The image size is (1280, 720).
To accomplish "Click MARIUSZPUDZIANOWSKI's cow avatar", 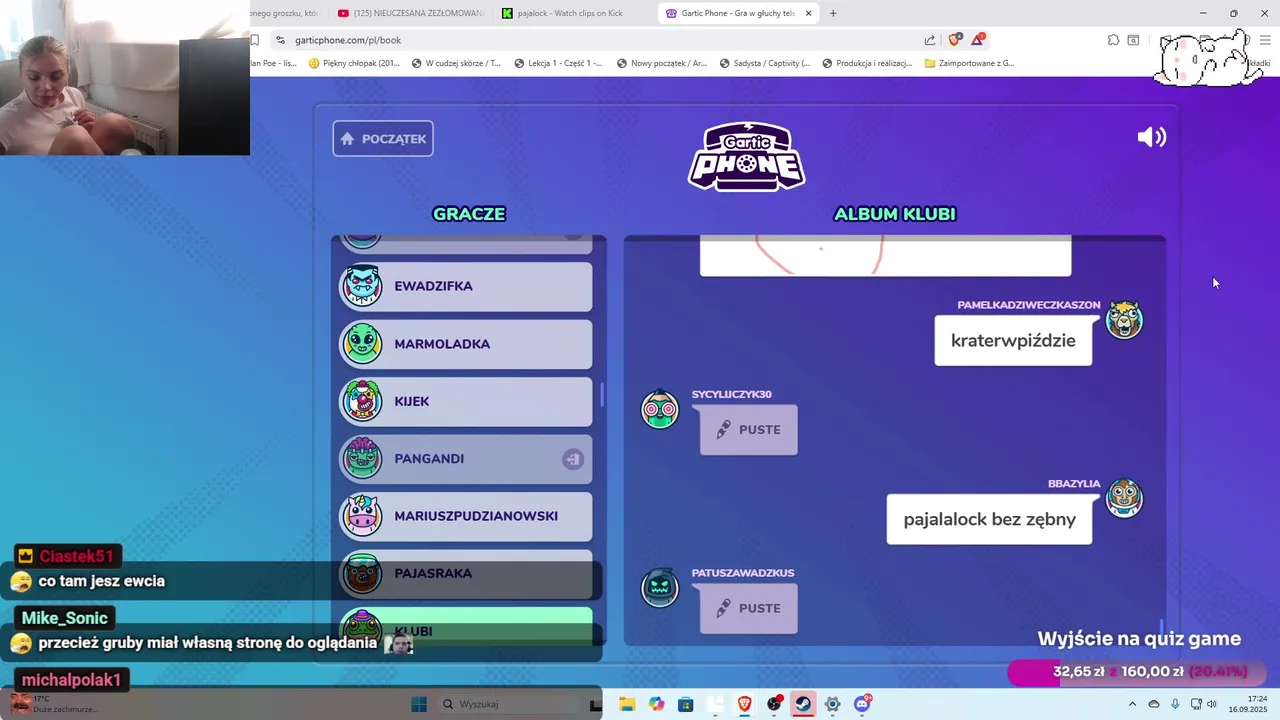I will [x=362, y=516].
